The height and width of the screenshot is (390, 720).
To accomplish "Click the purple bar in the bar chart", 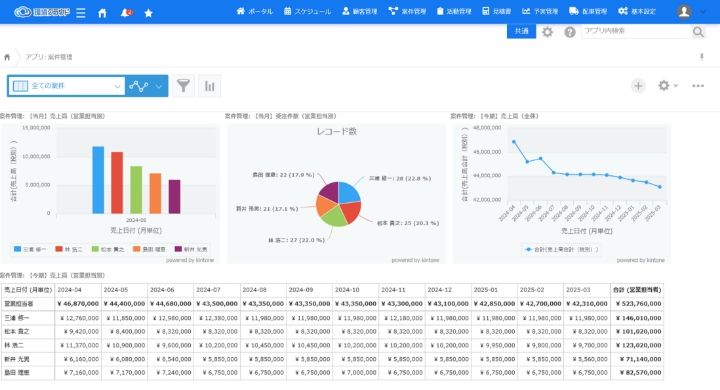I will [x=174, y=197].
